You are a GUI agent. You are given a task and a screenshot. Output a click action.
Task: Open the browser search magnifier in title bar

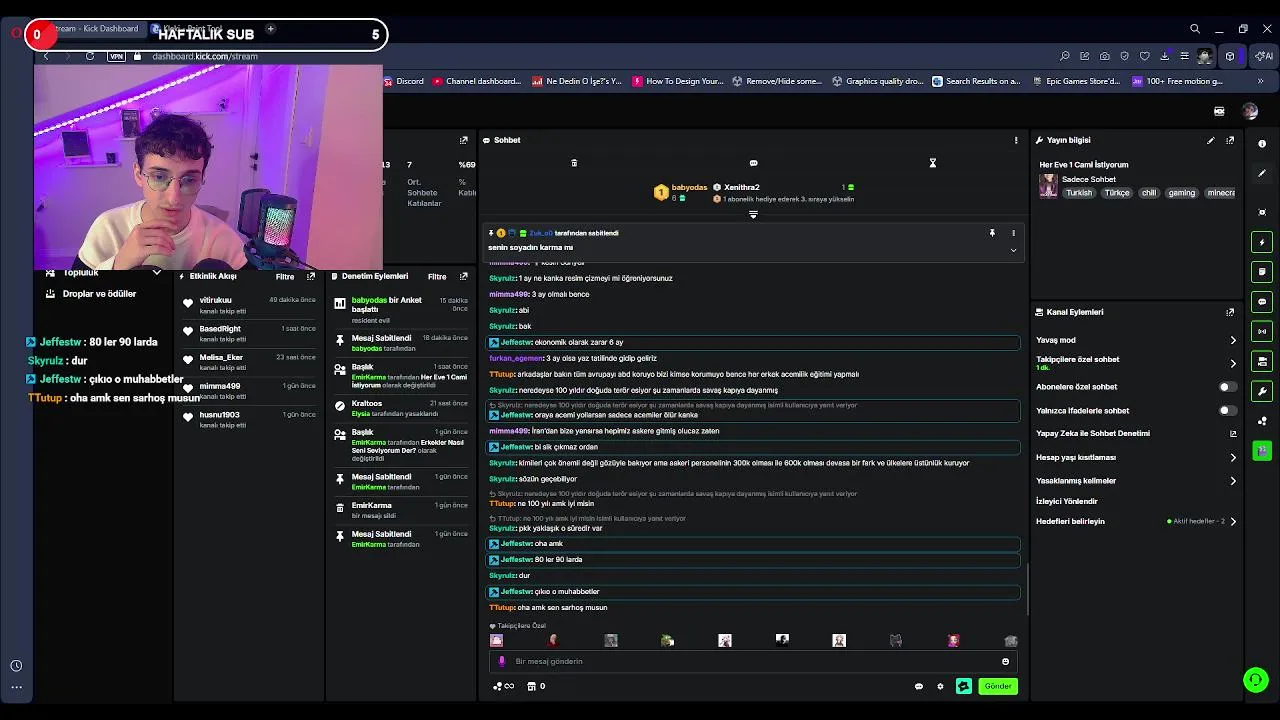[1195, 29]
